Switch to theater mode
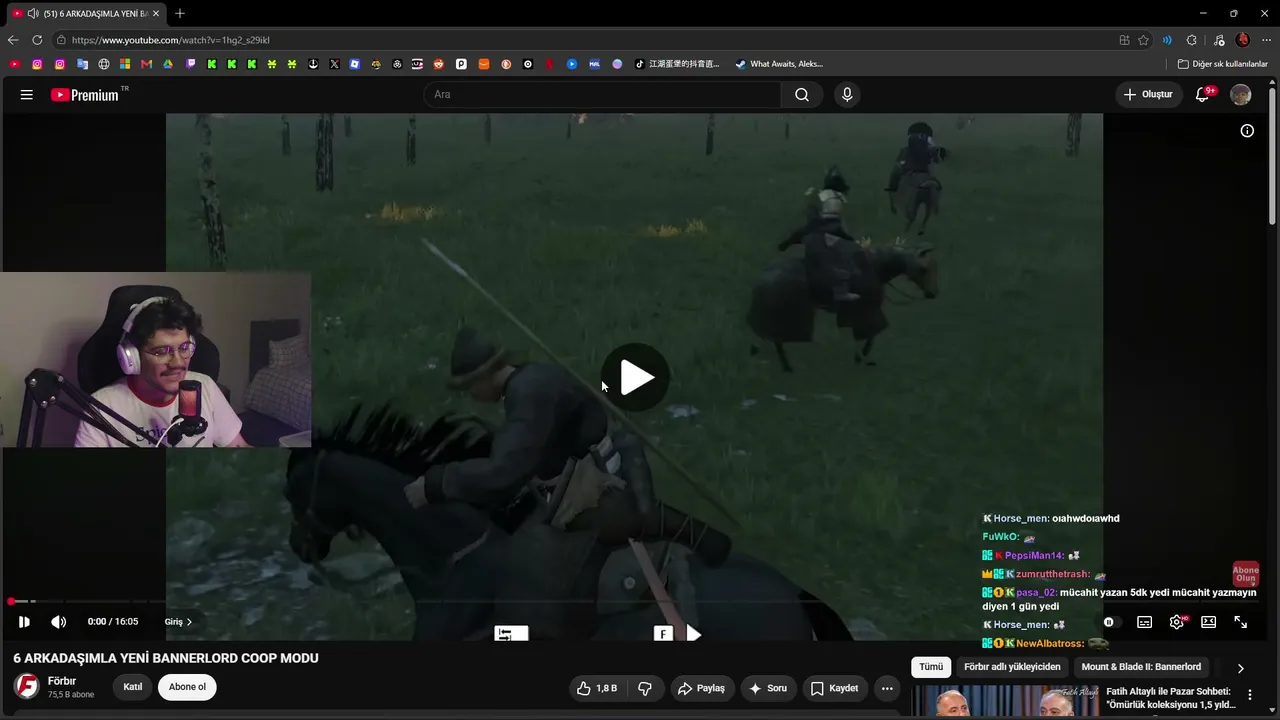1280x720 pixels. click(1208, 622)
